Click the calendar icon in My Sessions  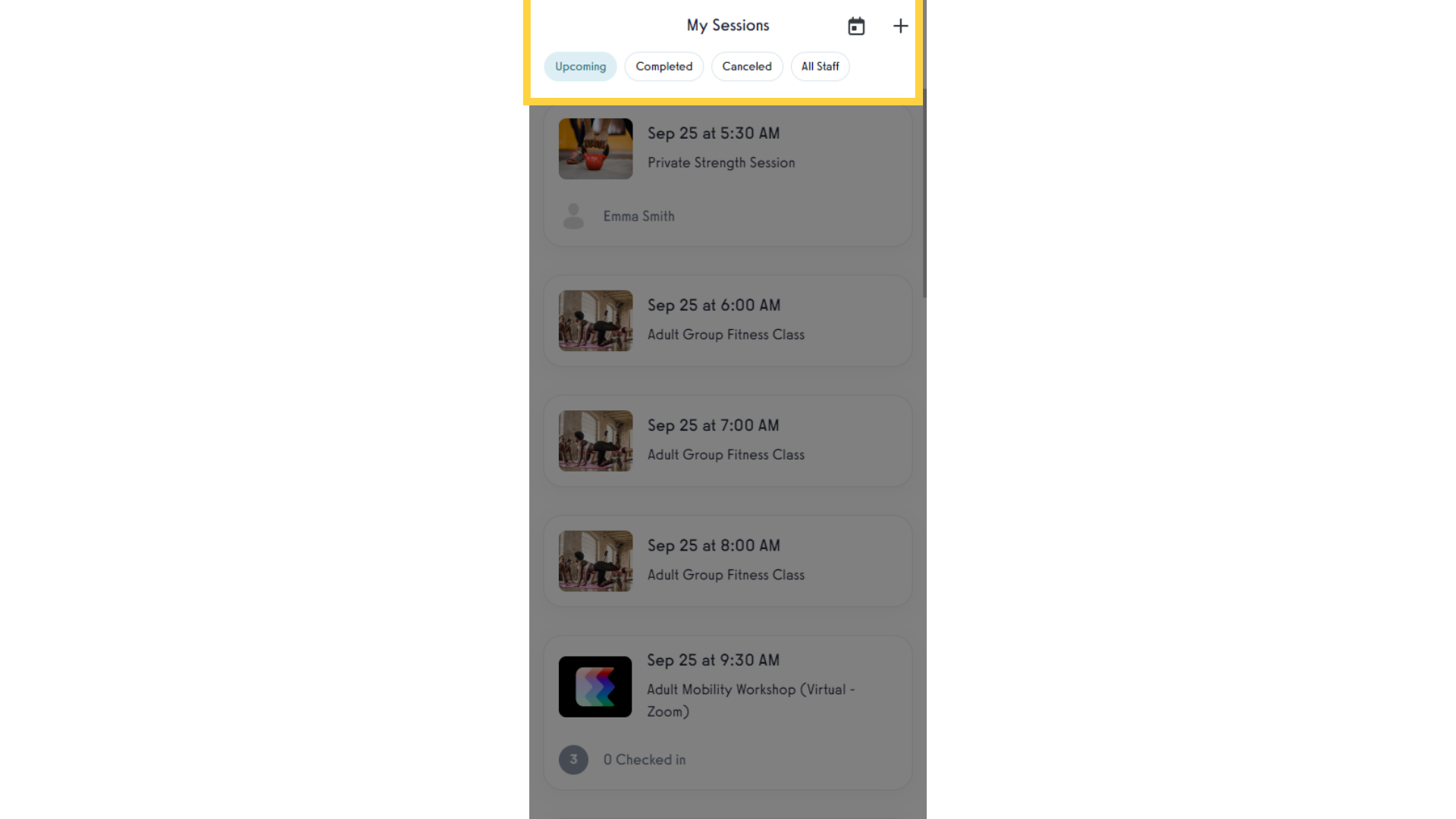pos(856,26)
